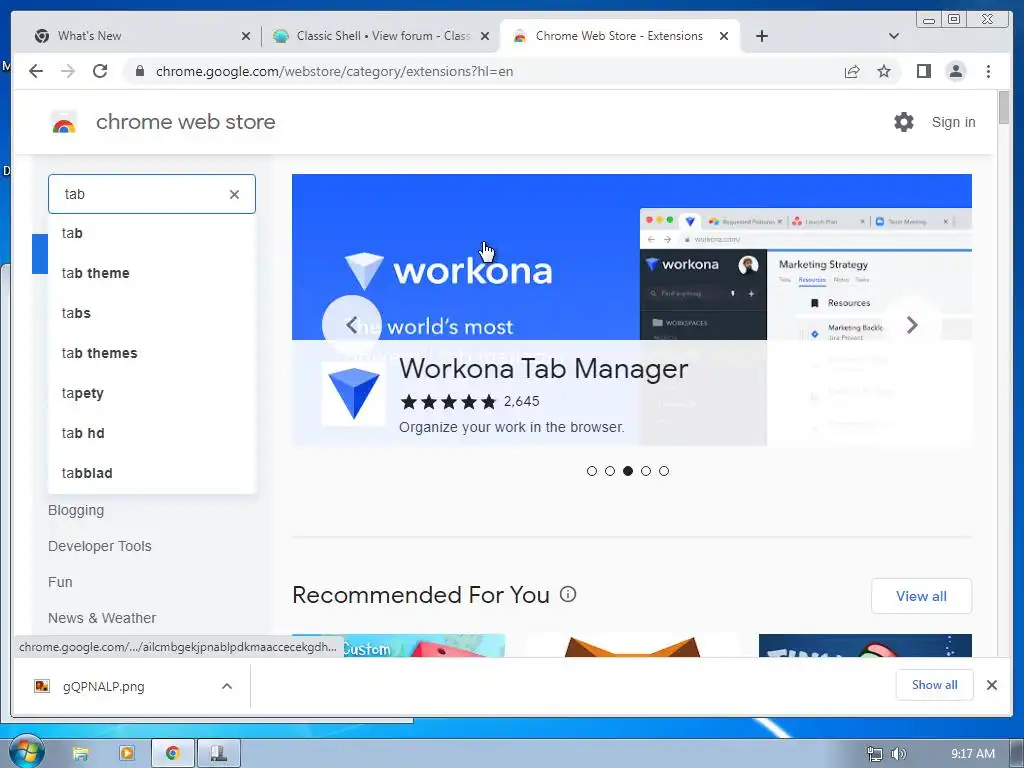Open gQPNALP.png download options arrow
This screenshot has height=768, width=1024.
coord(227,686)
